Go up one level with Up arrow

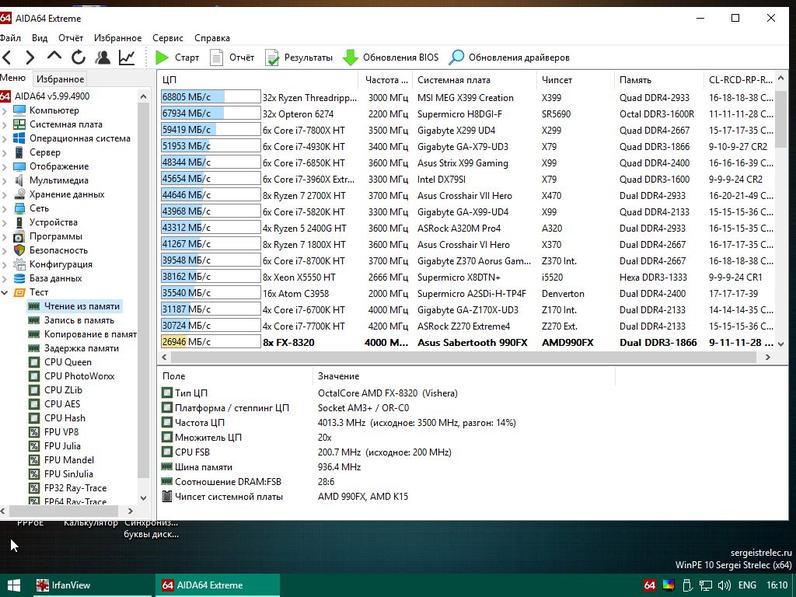[x=54, y=56]
